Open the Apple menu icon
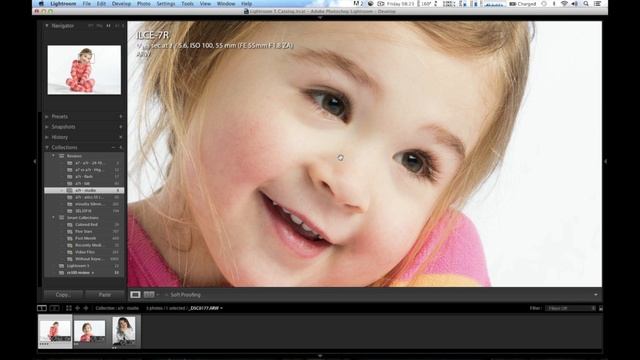This screenshot has width=640, height=360. [41, 4]
